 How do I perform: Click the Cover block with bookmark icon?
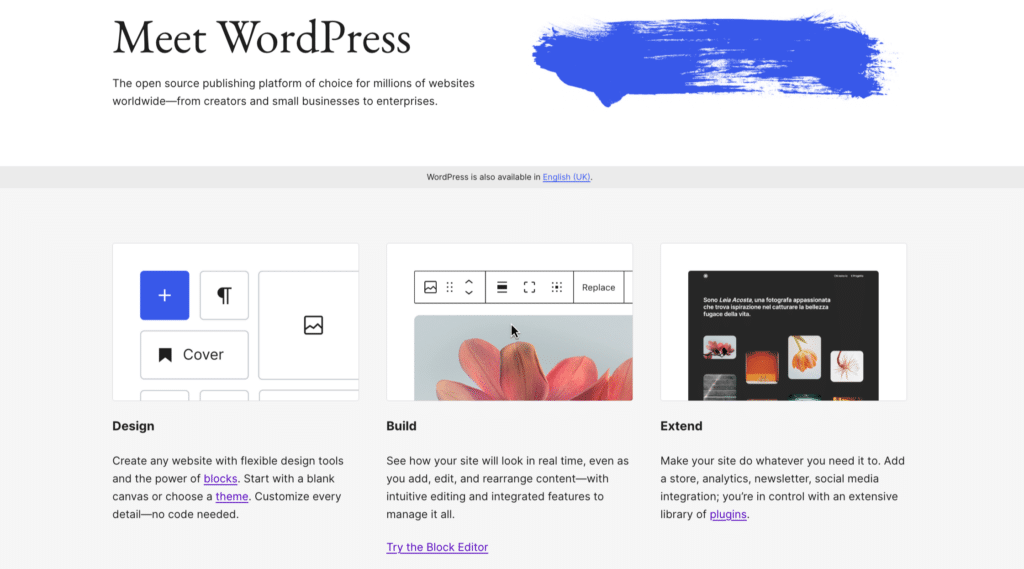coord(194,355)
